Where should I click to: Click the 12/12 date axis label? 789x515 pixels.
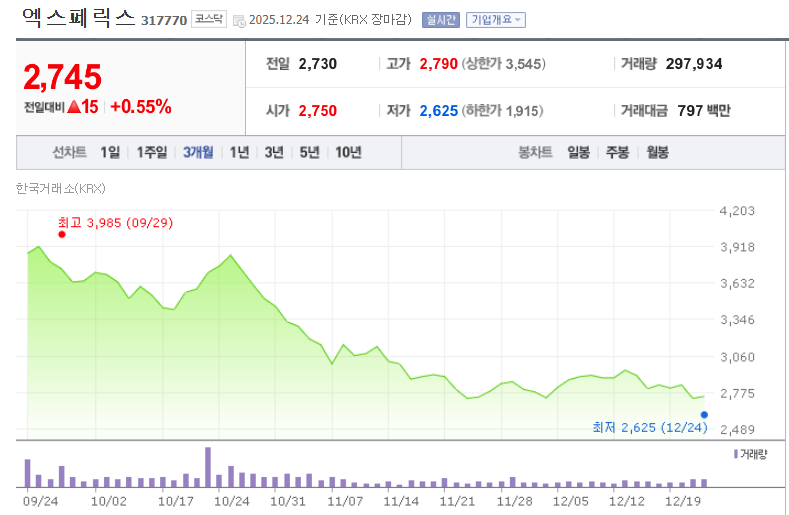626,501
